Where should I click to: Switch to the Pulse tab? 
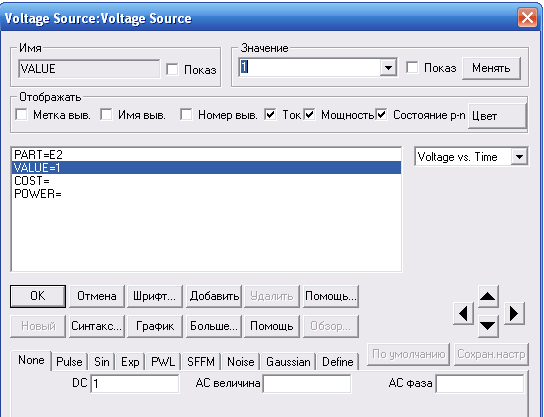tap(69, 362)
